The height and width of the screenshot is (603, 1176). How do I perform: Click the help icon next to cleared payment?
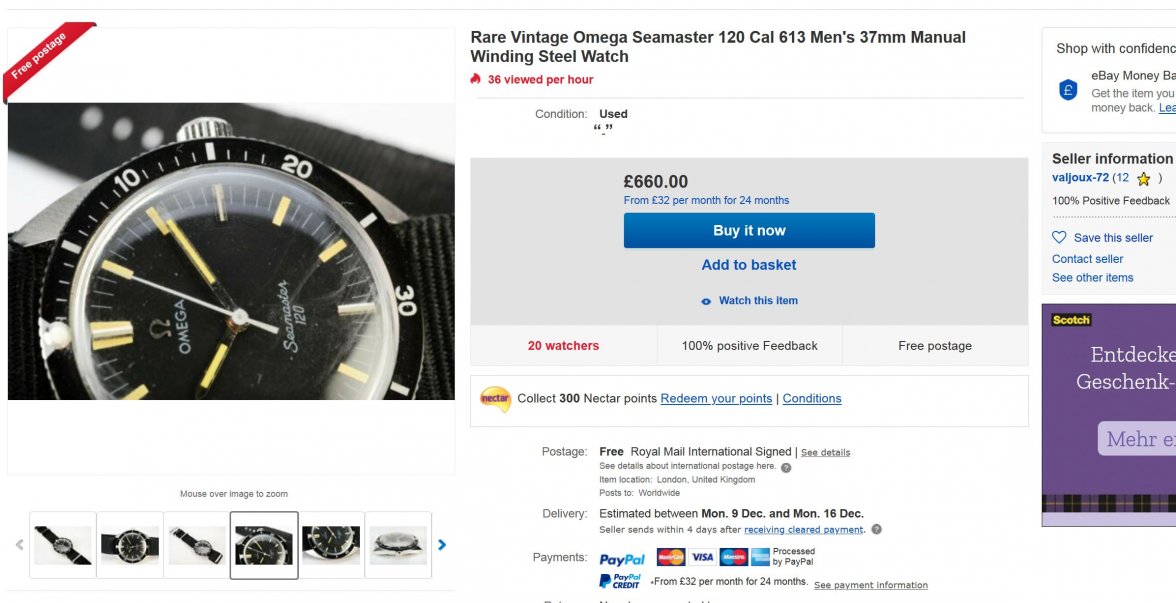point(876,530)
